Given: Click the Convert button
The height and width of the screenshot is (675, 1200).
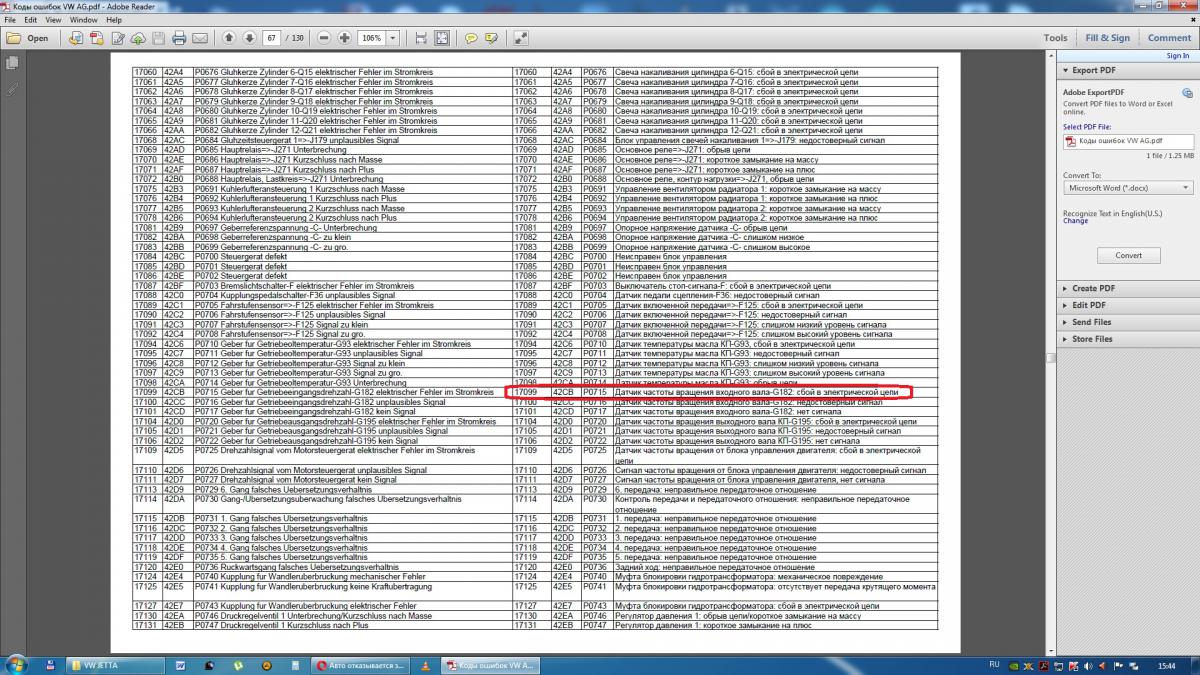Looking at the screenshot, I should [x=1128, y=255].
